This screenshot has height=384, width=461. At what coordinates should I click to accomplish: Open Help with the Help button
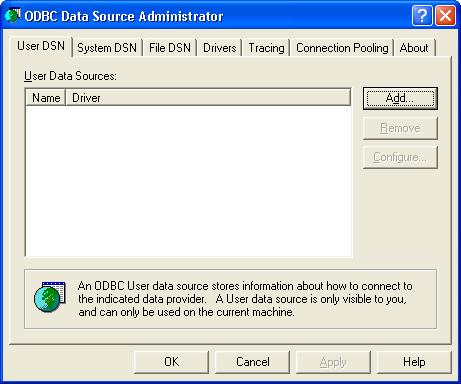click(x=414, y=362)
